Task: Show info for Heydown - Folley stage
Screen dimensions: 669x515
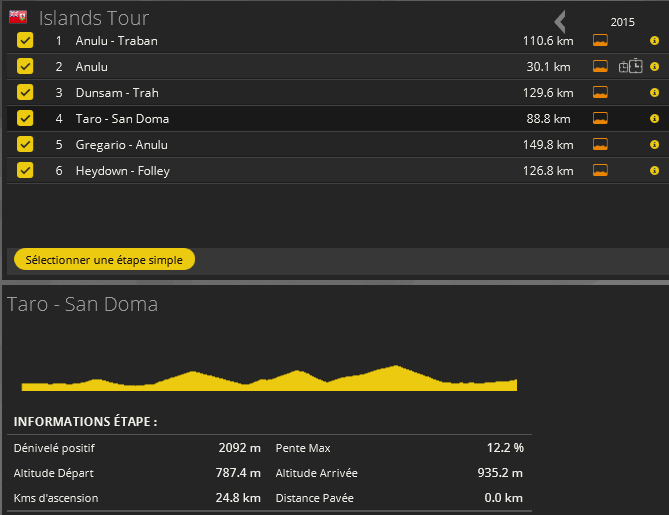Action: tap(654, 171)
